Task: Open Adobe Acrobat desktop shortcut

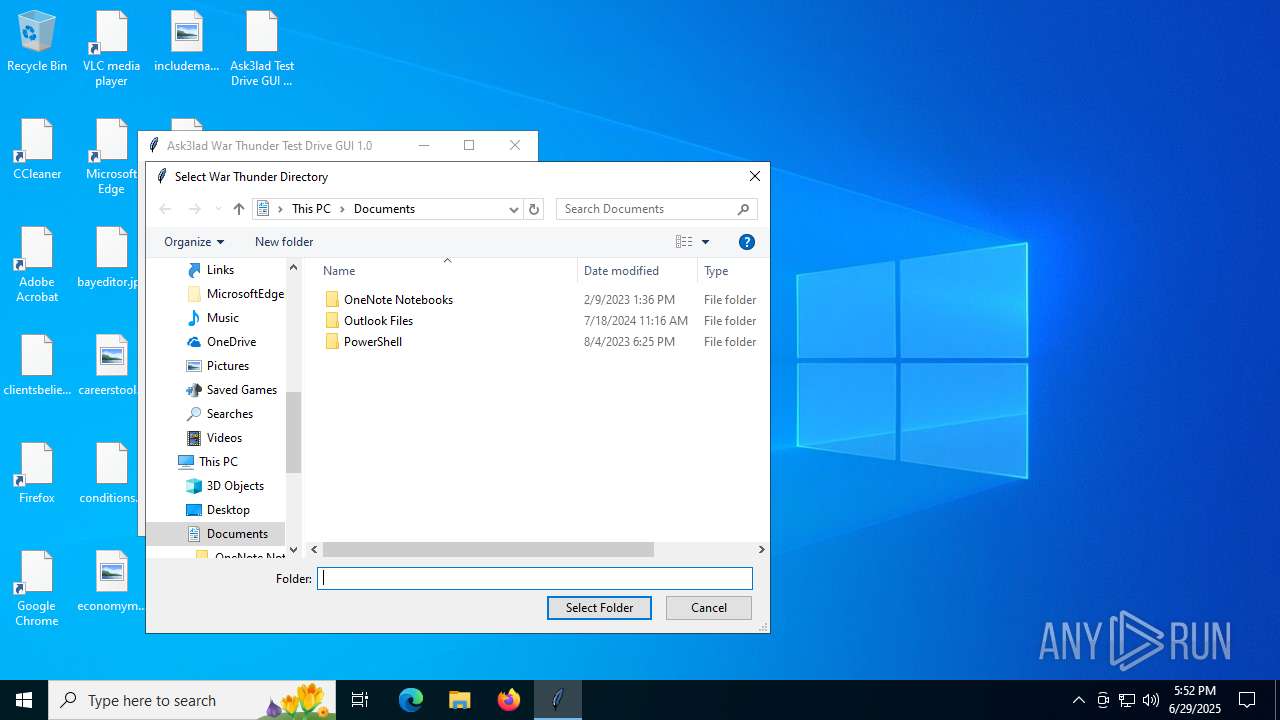Action: (x=37, y=265)
